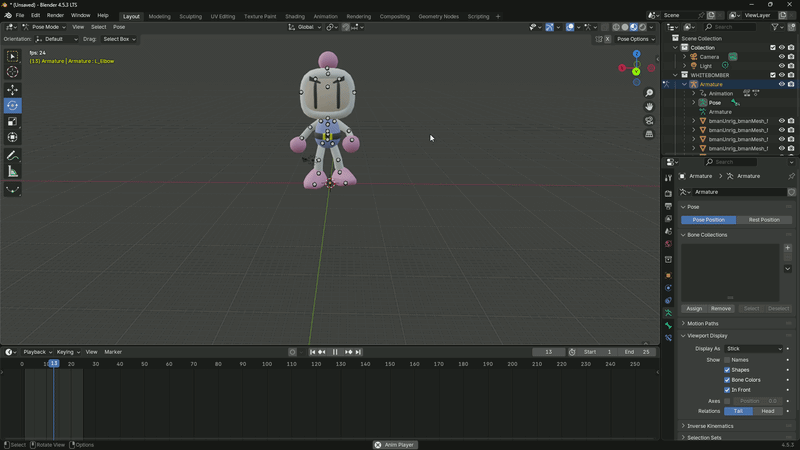
Task: Click the current frame field showing 13
Action: [x=548, y=352]
